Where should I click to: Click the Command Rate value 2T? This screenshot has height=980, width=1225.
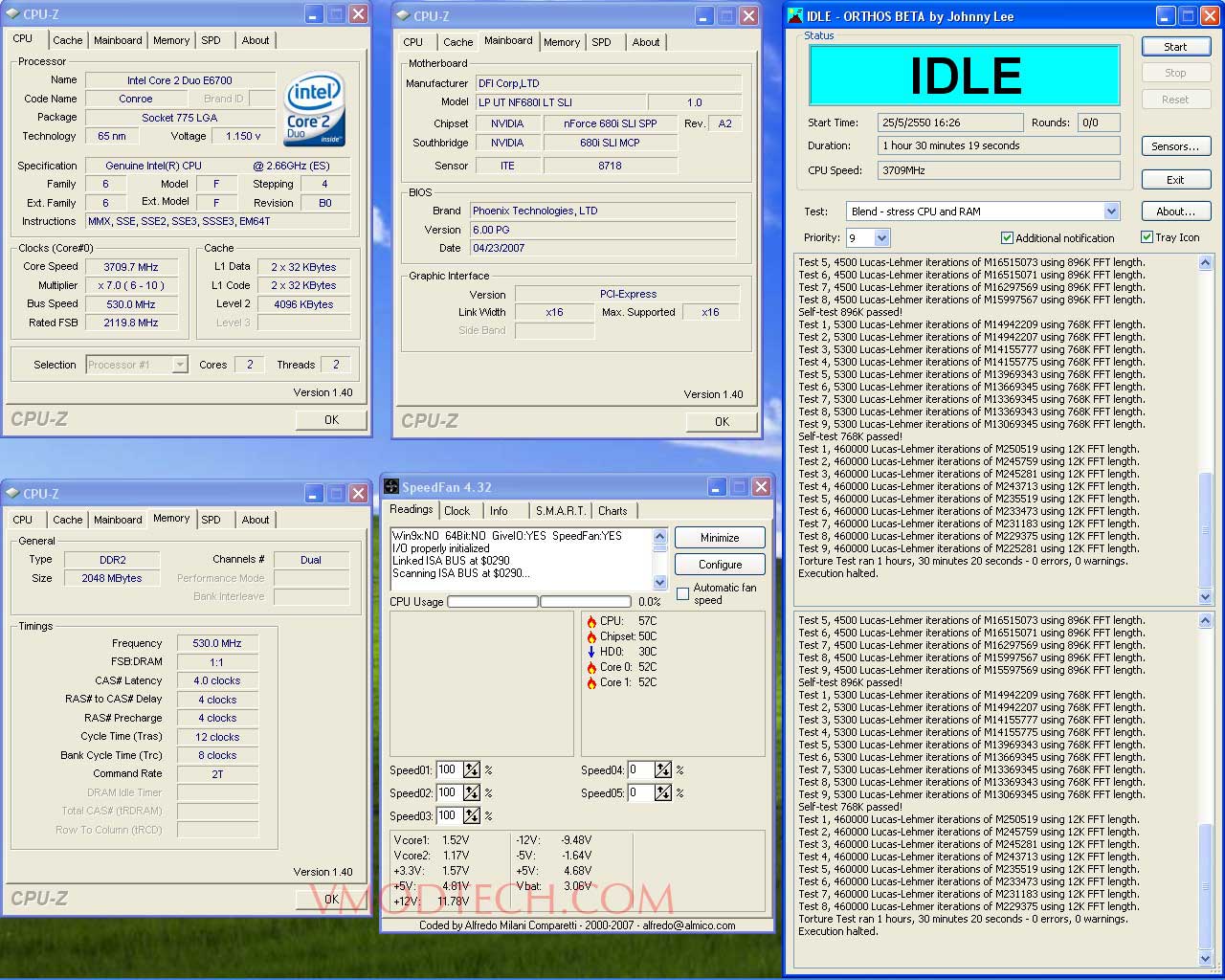[217, 774]
